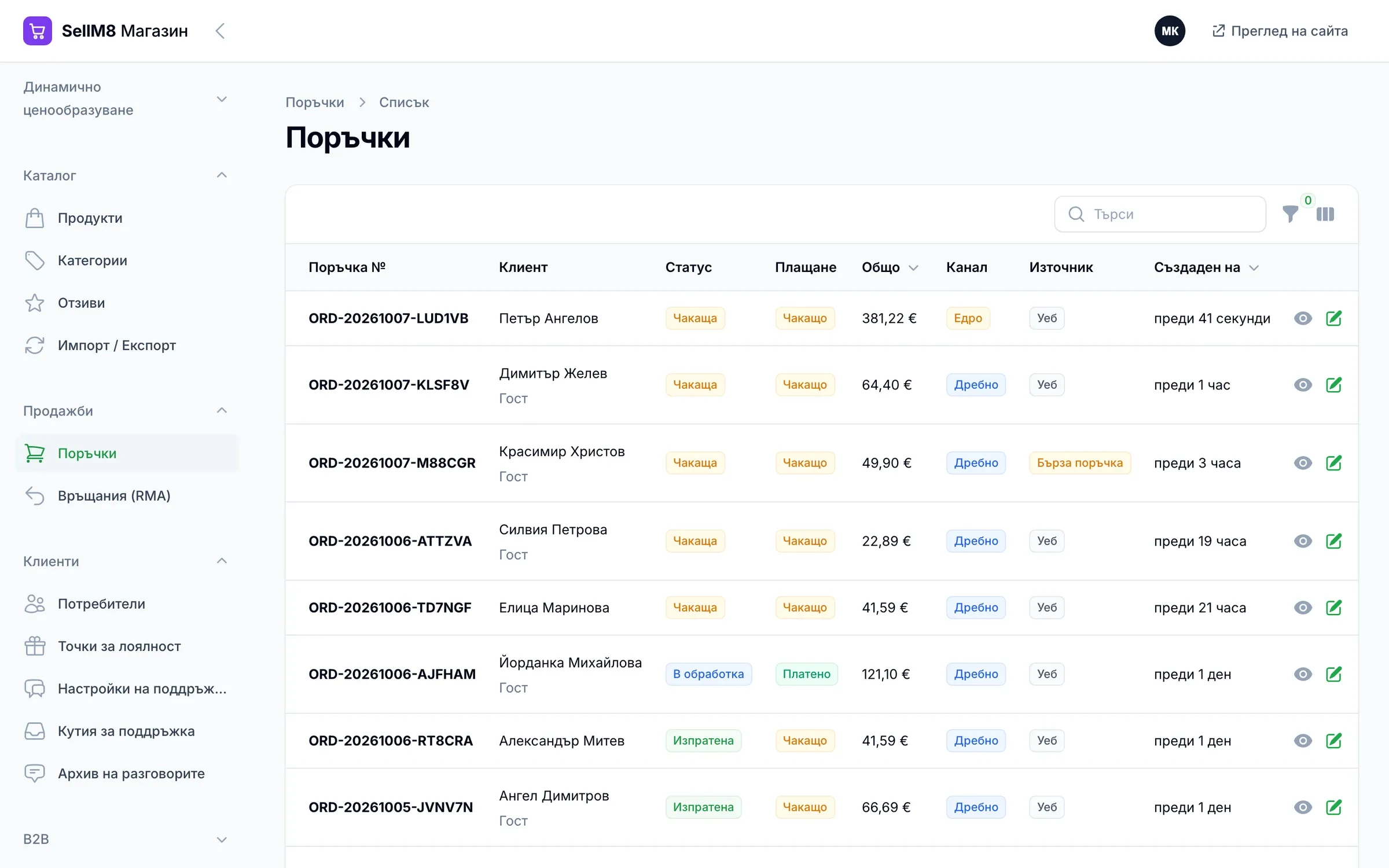Edit order ORD-20261006-ATTZVA
1389x868 pixels.
click(x=1333, y=541)
